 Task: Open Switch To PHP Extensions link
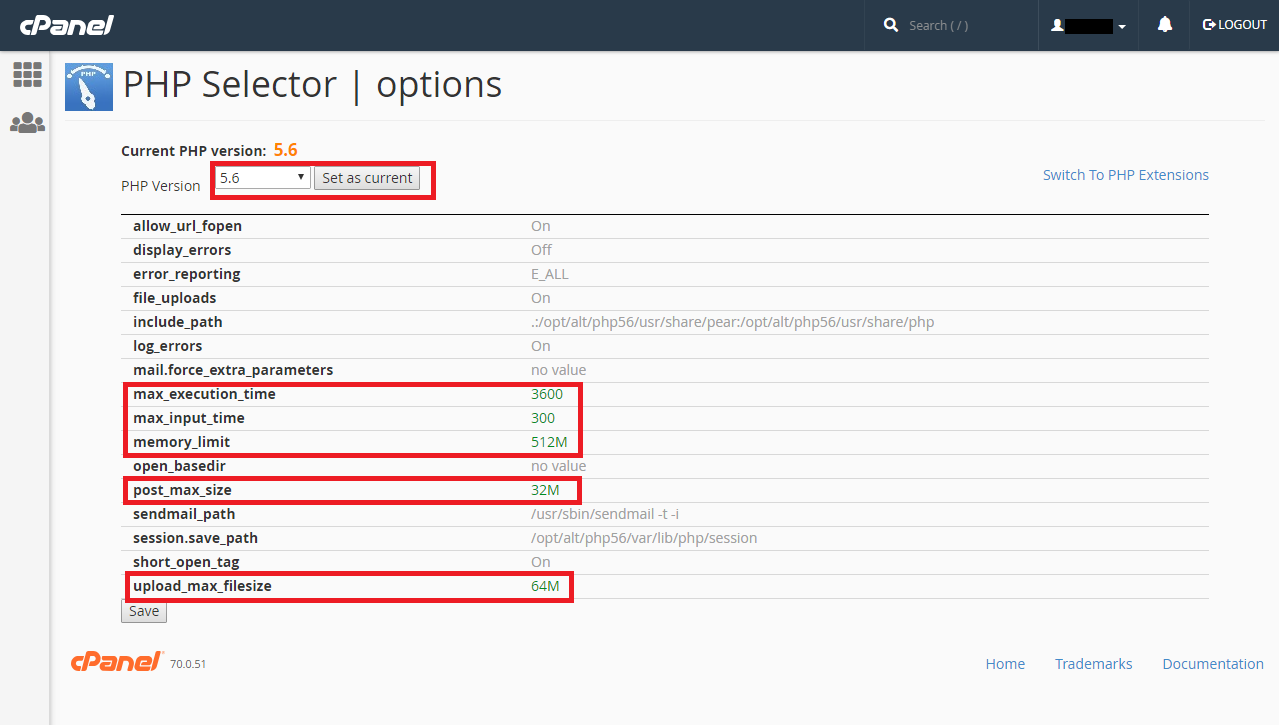click(x=1125, y=175)
